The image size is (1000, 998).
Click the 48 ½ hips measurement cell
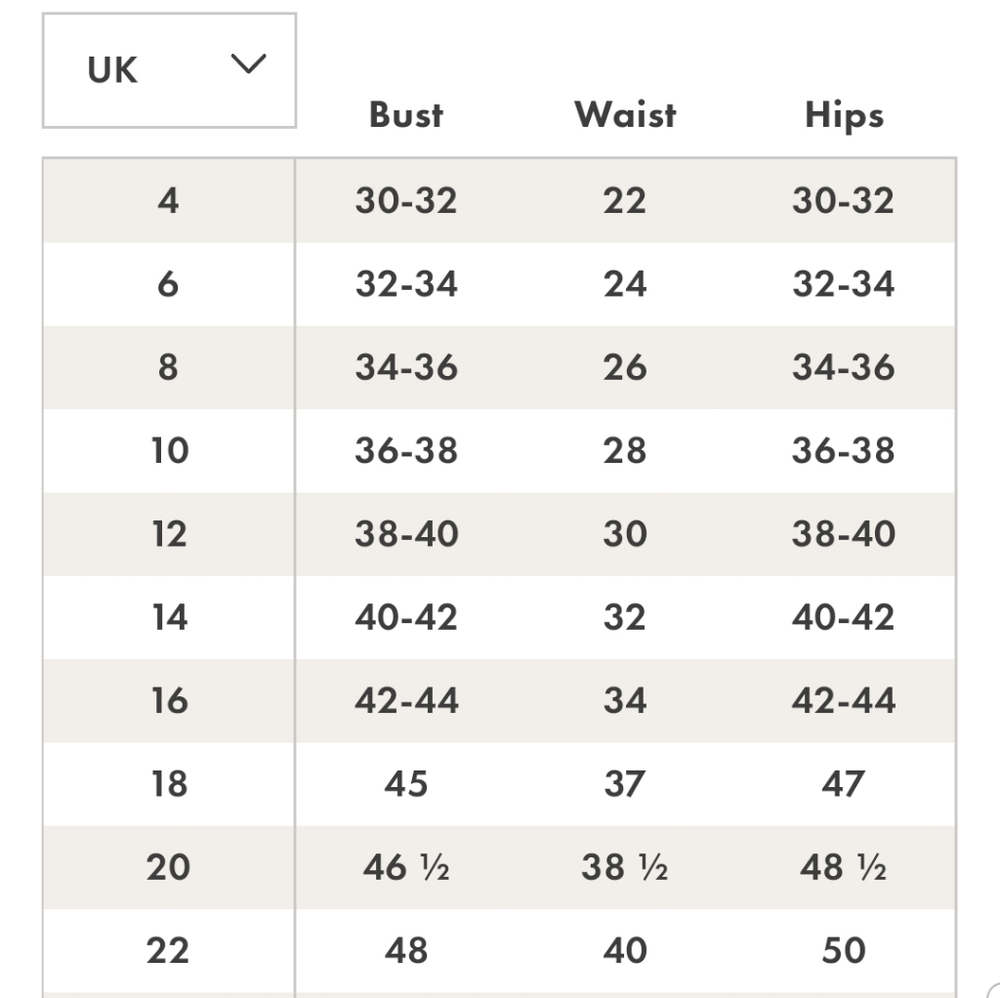[843, 867]
